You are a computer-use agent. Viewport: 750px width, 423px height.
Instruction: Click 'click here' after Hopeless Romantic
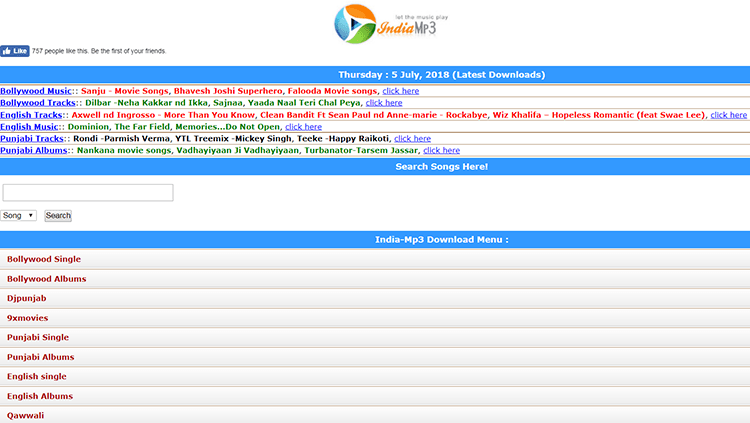coord(728,115)
